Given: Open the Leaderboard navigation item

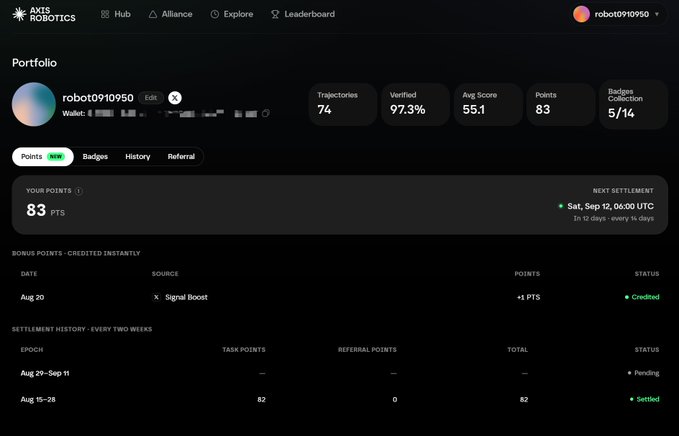Looking at the screenshot, I should coord(303,14).
